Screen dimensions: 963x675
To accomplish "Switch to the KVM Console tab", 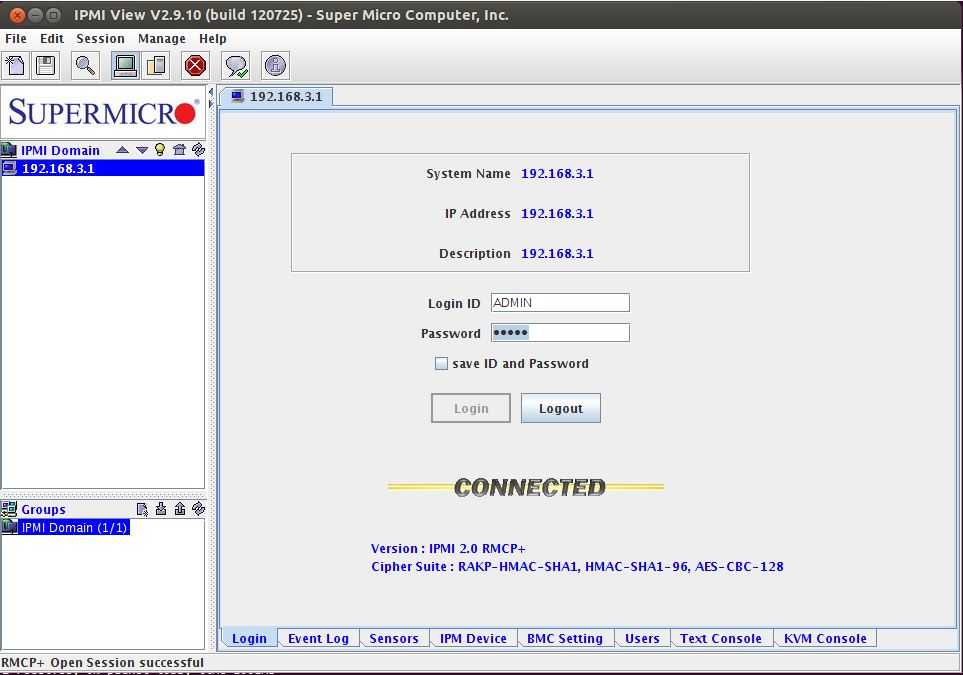I will 825,638.
